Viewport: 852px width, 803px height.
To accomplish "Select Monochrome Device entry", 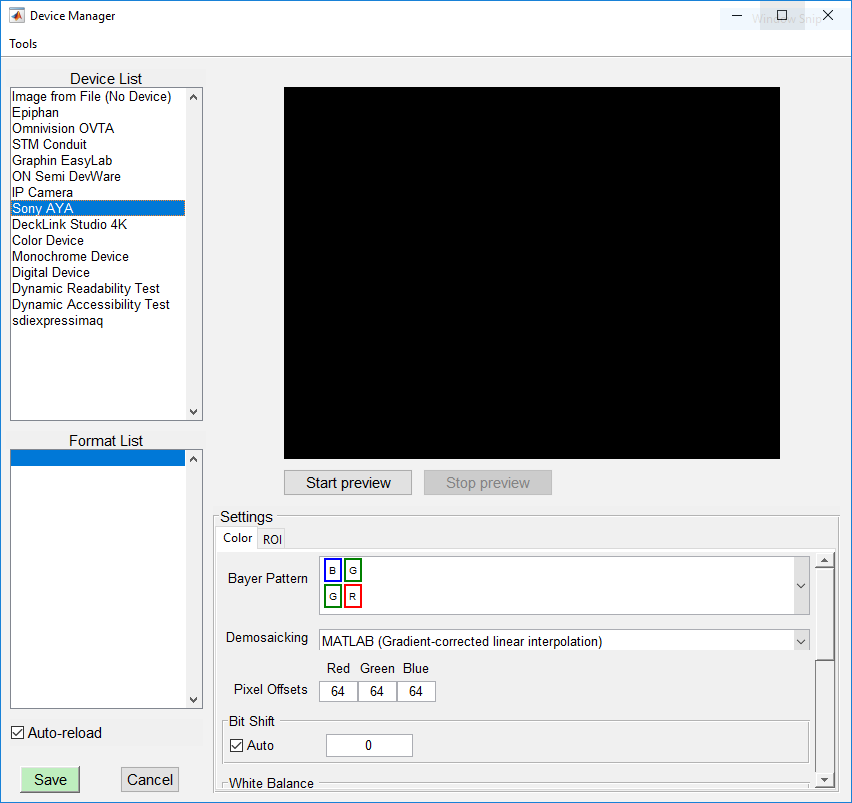I will pos(98,256).
